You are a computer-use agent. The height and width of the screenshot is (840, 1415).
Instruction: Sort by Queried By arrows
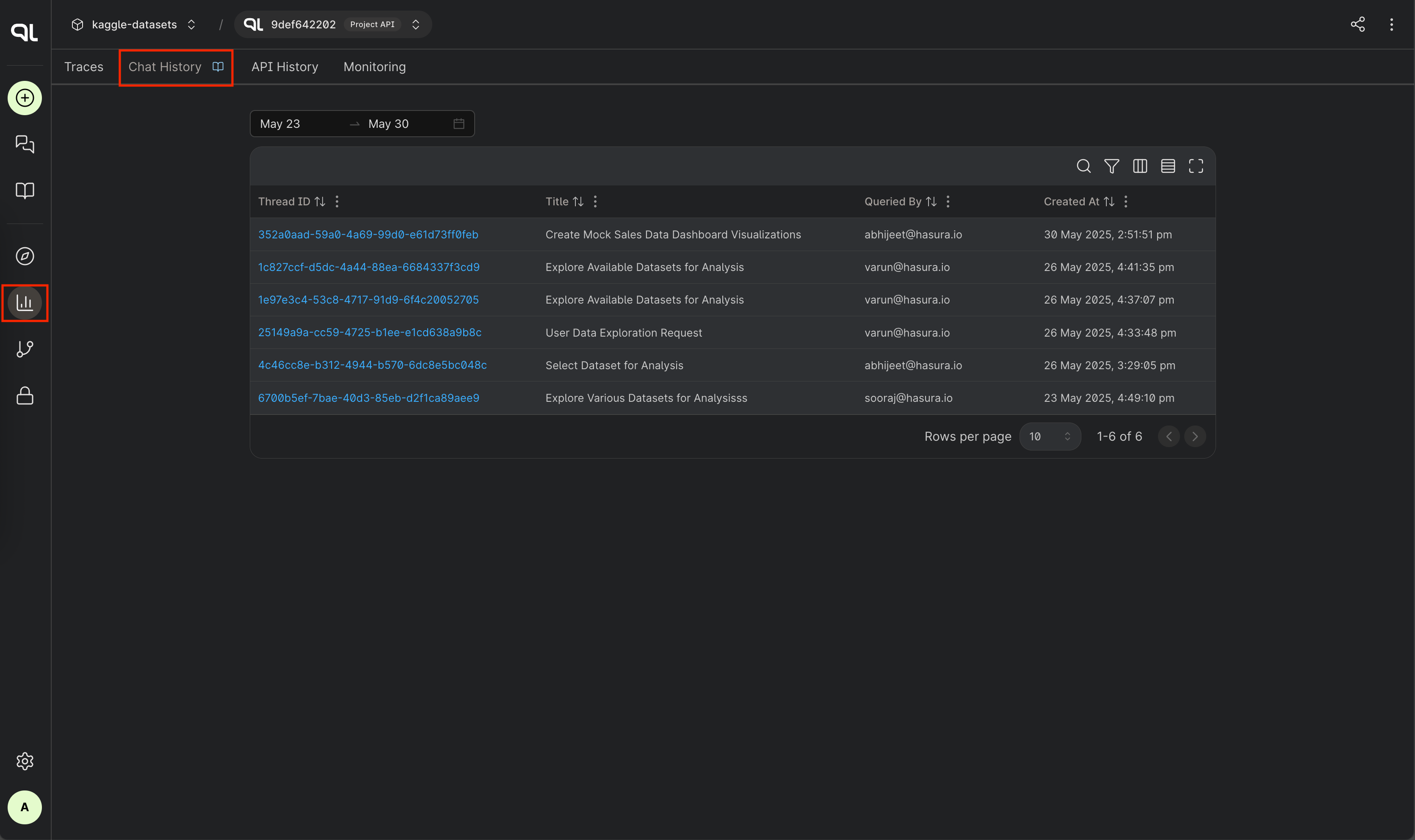click(x=931, y=202)
